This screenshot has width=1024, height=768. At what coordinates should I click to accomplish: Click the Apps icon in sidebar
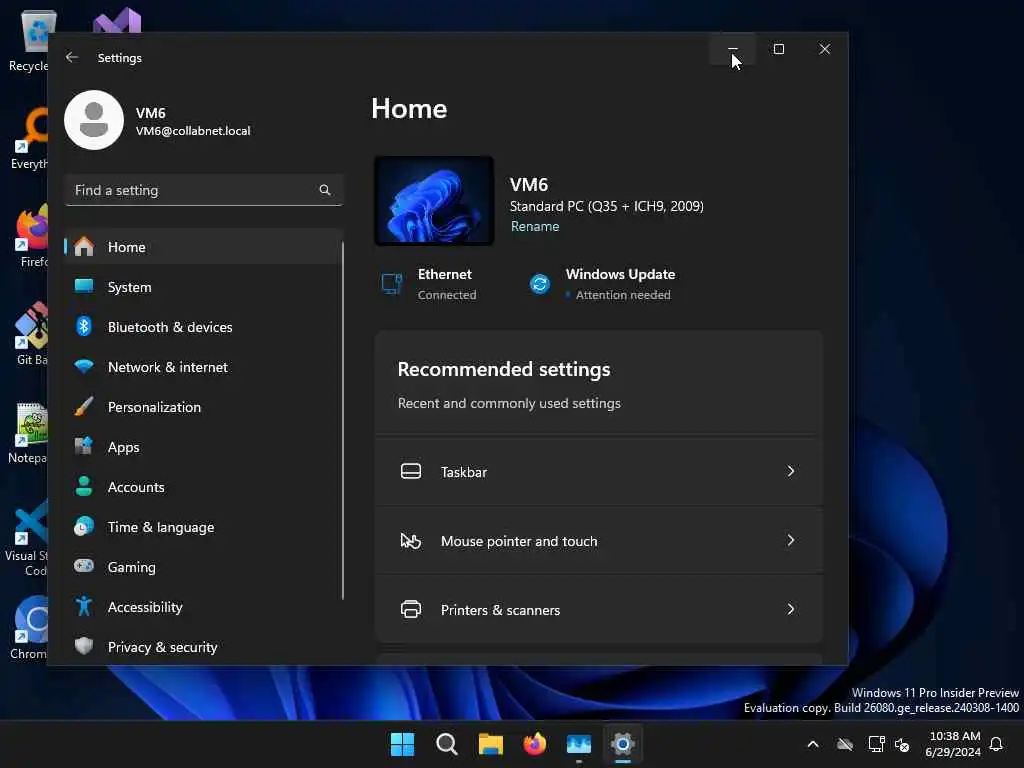pyautogui.click(x=84, y=446)
